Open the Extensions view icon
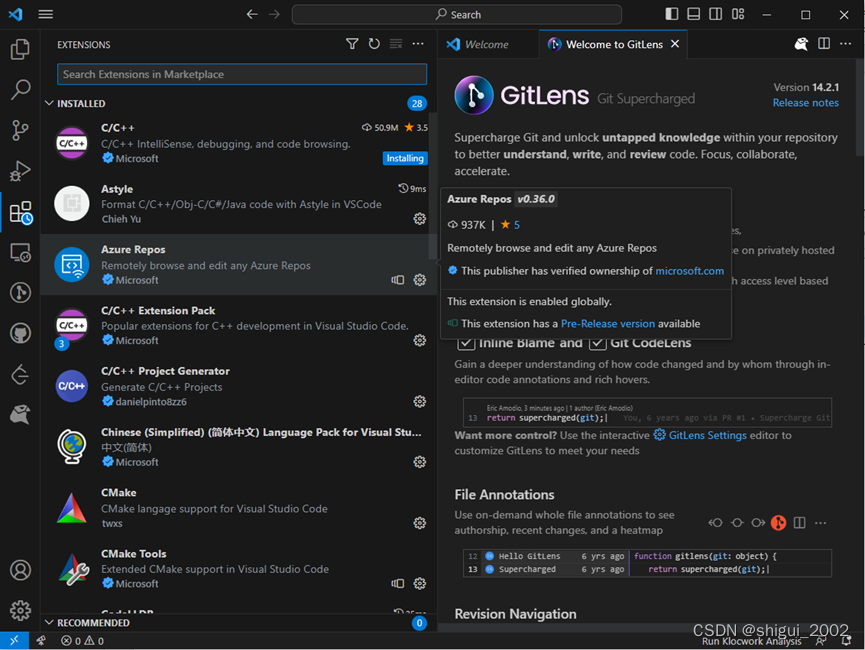This screenshot has height=650, width=865. tap(20, 212)
